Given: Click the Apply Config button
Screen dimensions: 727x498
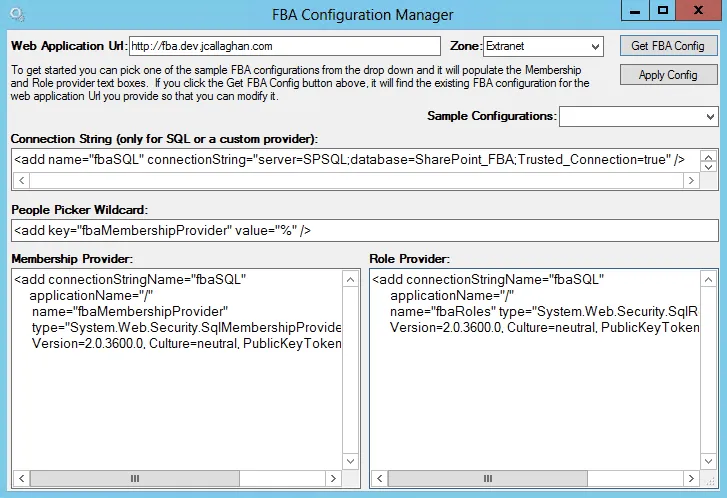Looking at the screenshot, I should [668, 75].
